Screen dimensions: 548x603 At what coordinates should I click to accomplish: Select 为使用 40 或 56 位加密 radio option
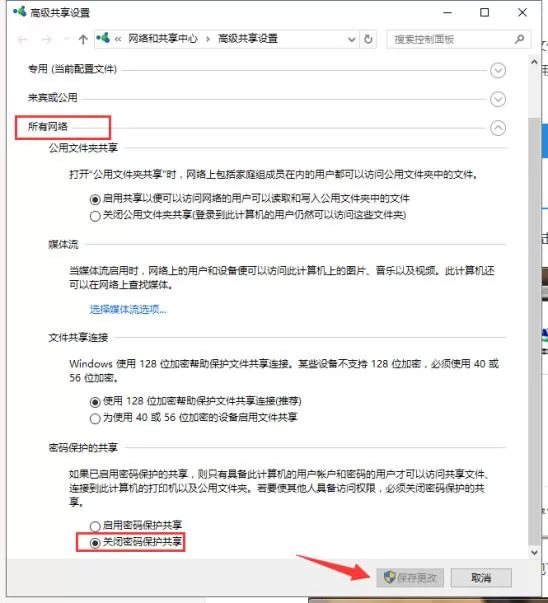[x=95, y=418]
